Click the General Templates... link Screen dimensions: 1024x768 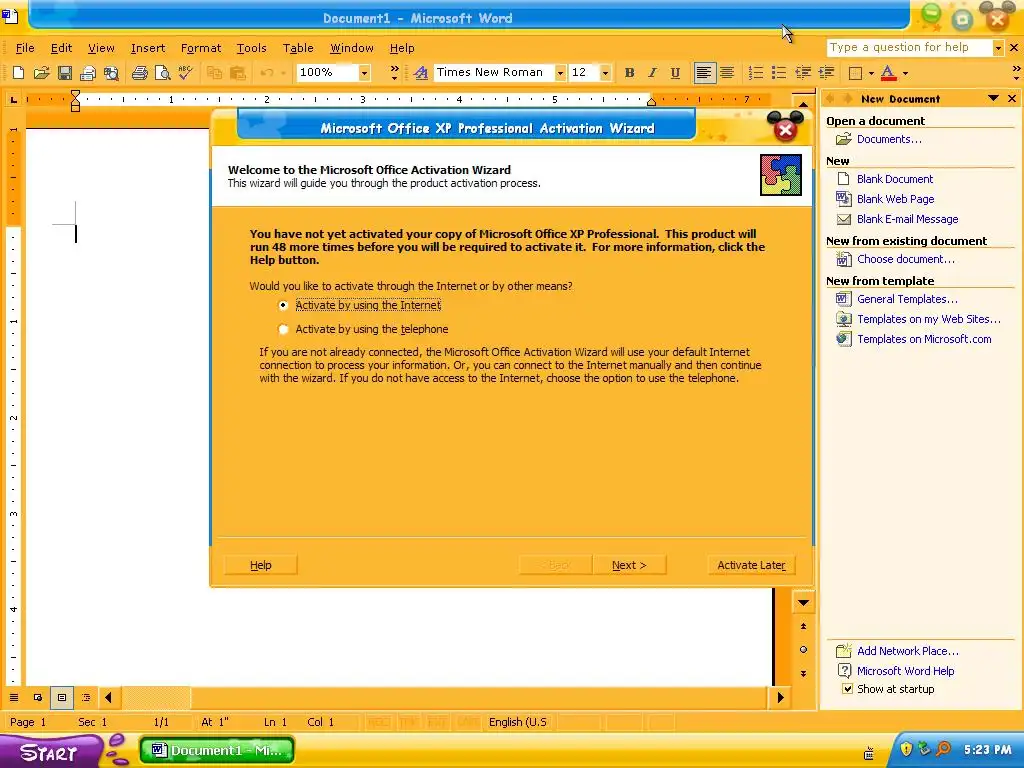tap(907, 299)
